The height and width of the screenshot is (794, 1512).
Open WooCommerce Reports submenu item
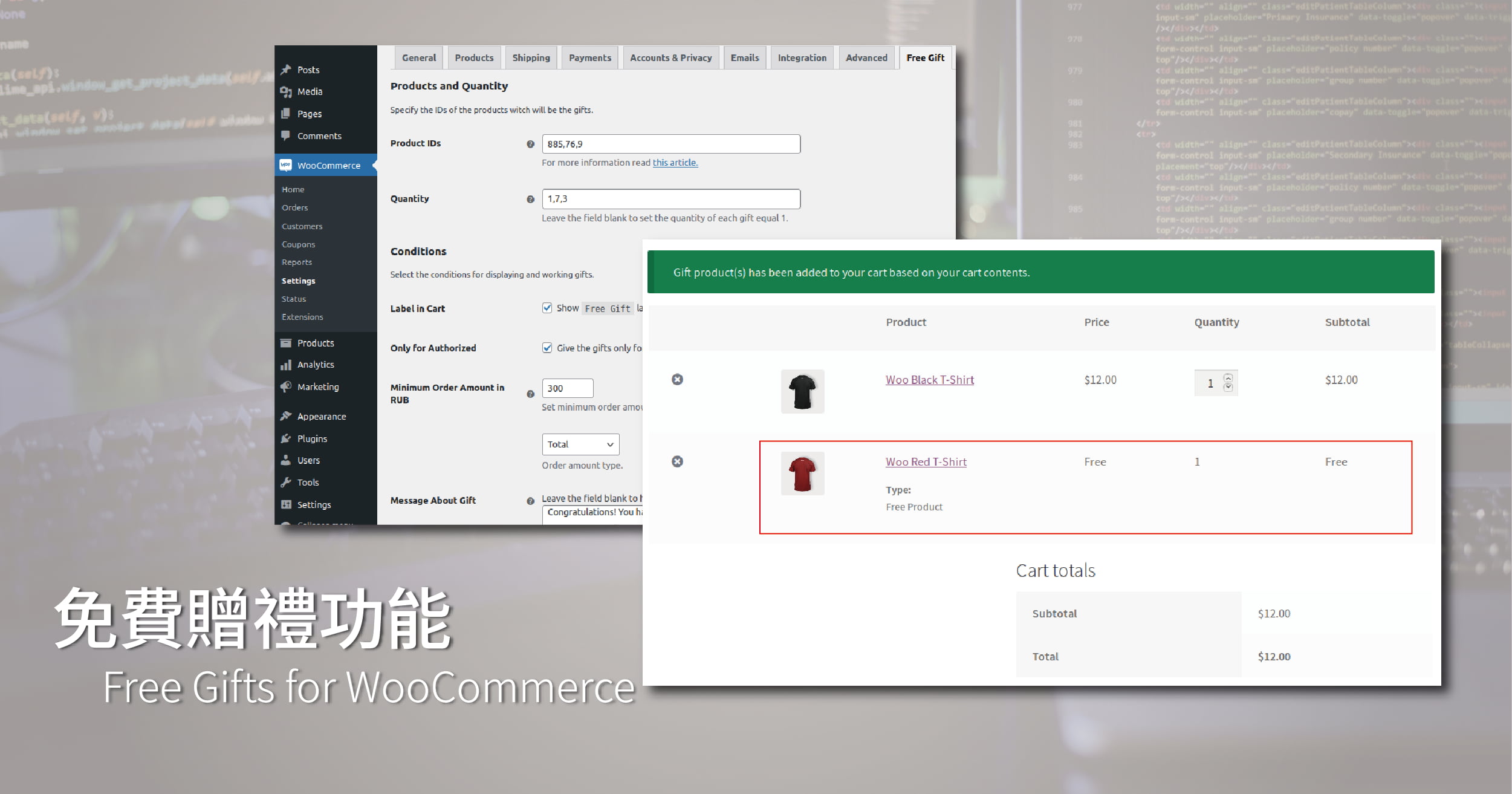tap(296, 262)
